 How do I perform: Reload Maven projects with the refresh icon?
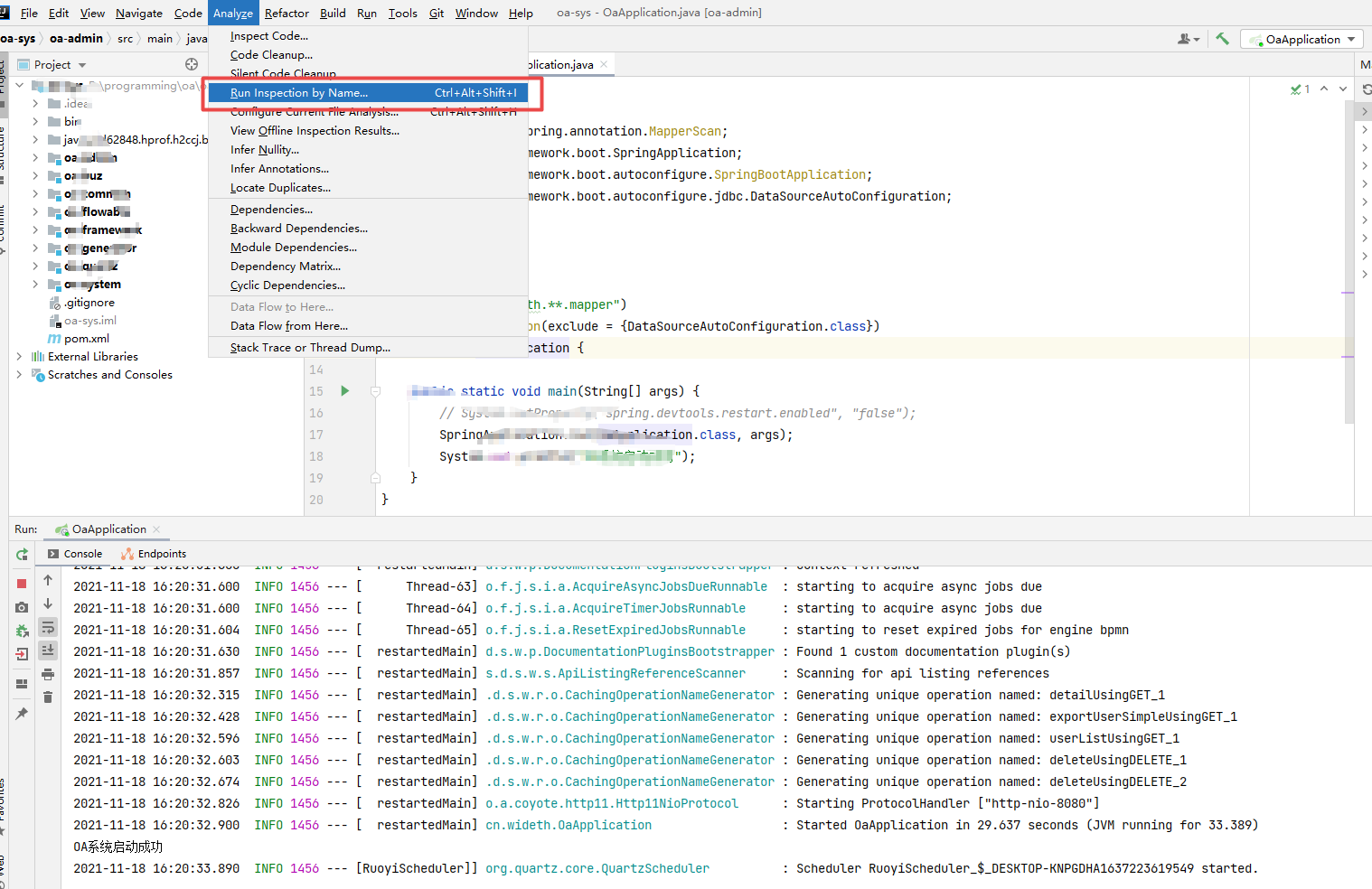1367,89
